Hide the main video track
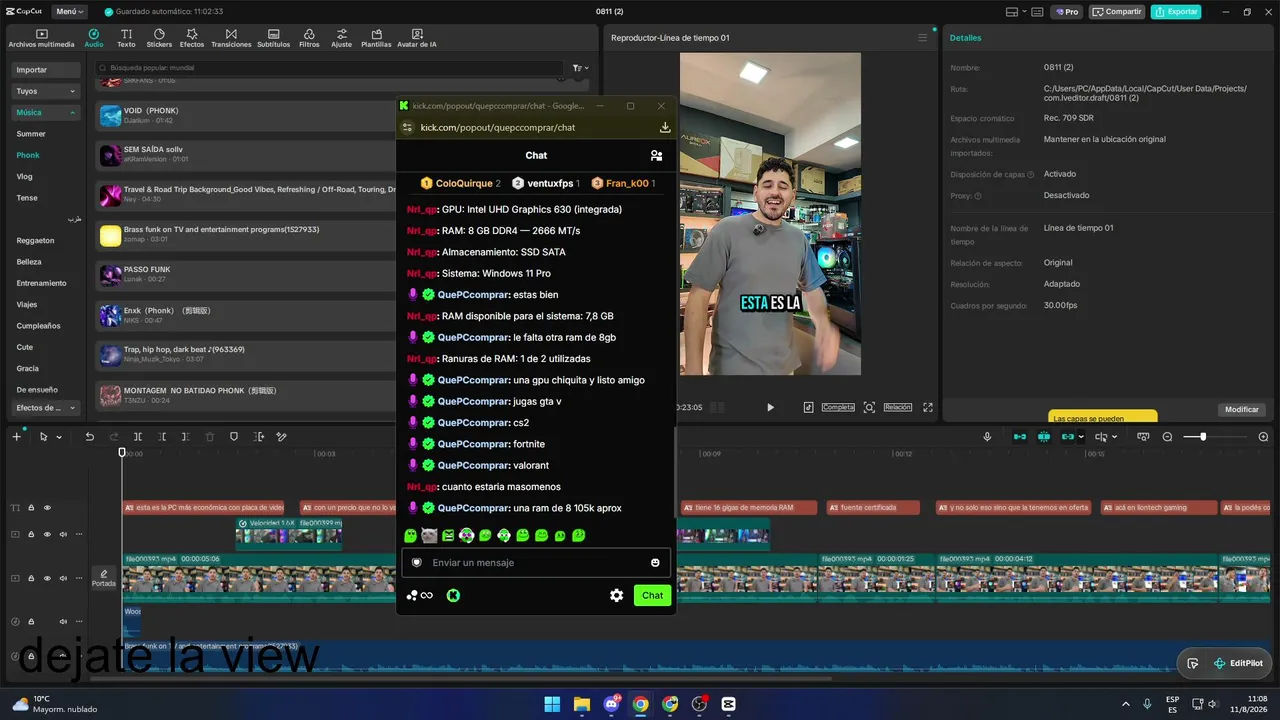The width and height of the screenshot is (1280, 720). click(47, 578)
